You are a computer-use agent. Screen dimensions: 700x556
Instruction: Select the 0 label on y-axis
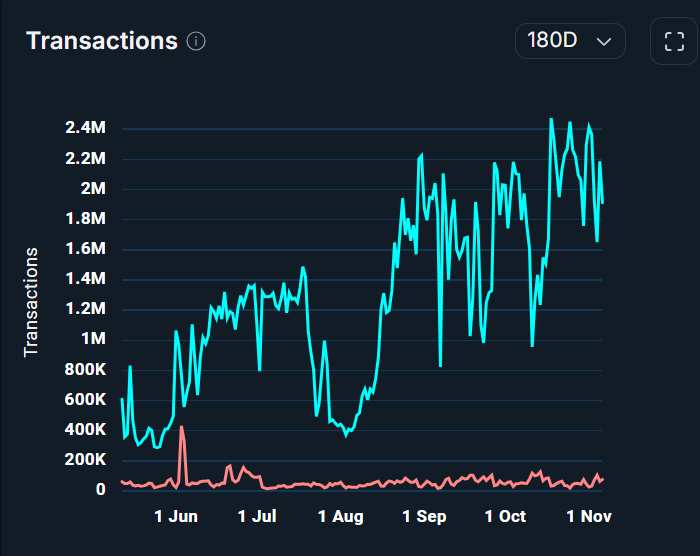tap(100, 490)
